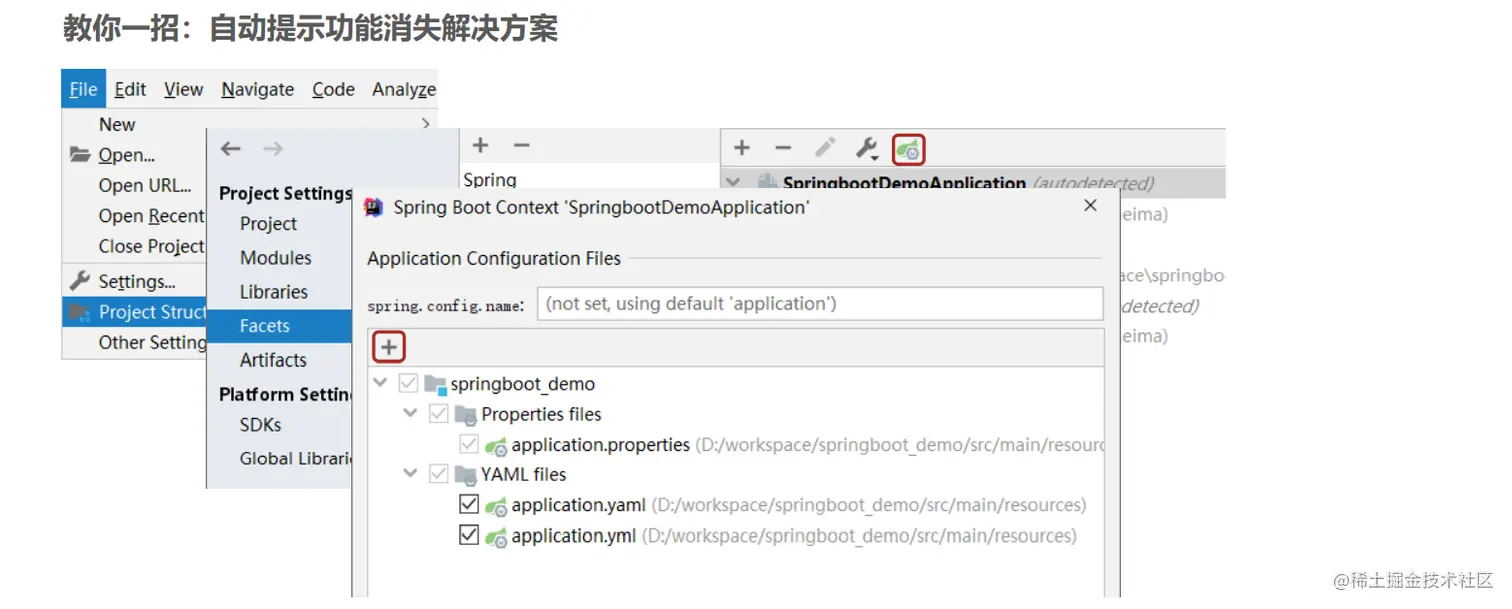Open the View menu
The image size is (1512, 609).
coord(183,89)
